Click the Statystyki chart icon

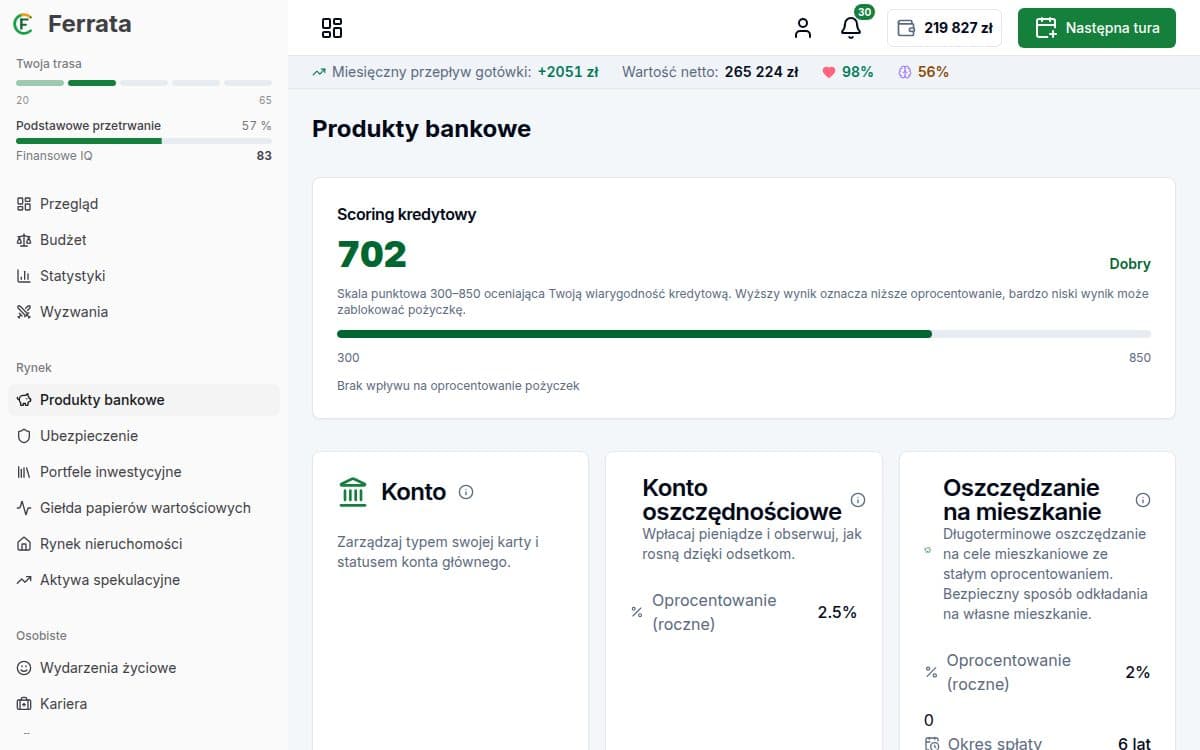(x=24, y=276)
